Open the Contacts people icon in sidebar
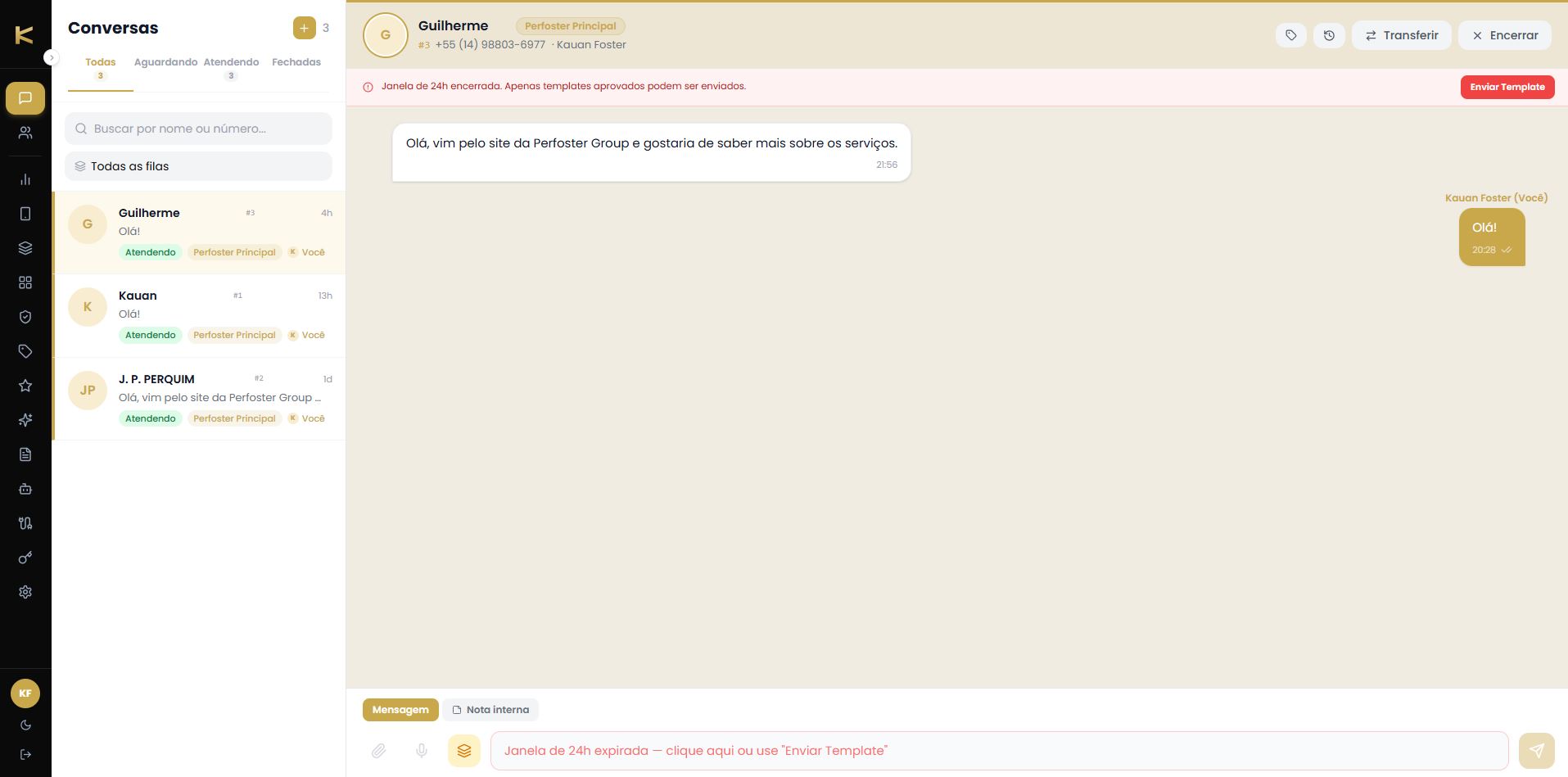The height and width of the screenshot is (777, 1568). coord(25,133)
